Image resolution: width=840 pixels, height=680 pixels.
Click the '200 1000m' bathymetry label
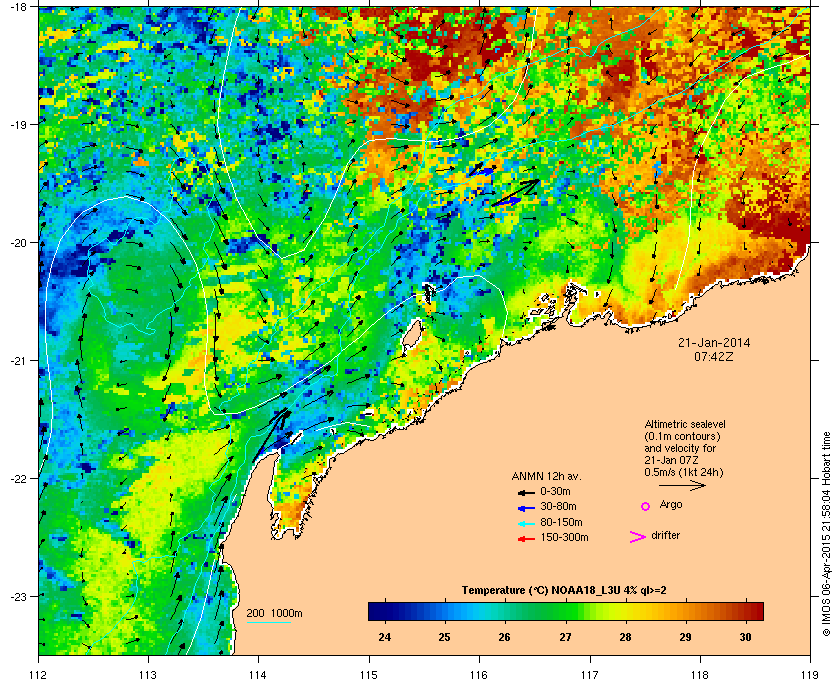pos(274,614)
